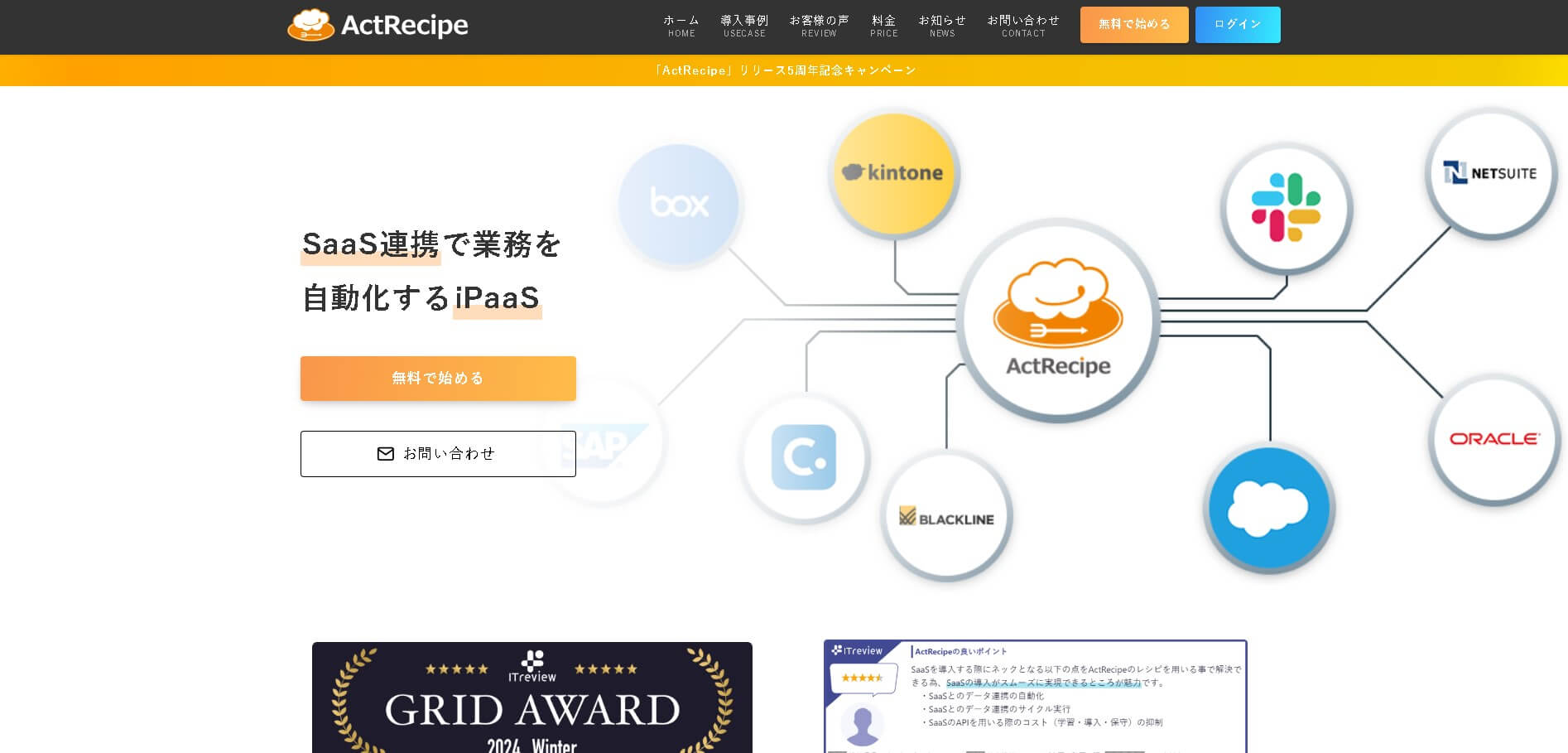Click the outlined お問い合わせ hero button
Image resolution: width=1568 pixels, height=753 pixels.
pos(438,454)
